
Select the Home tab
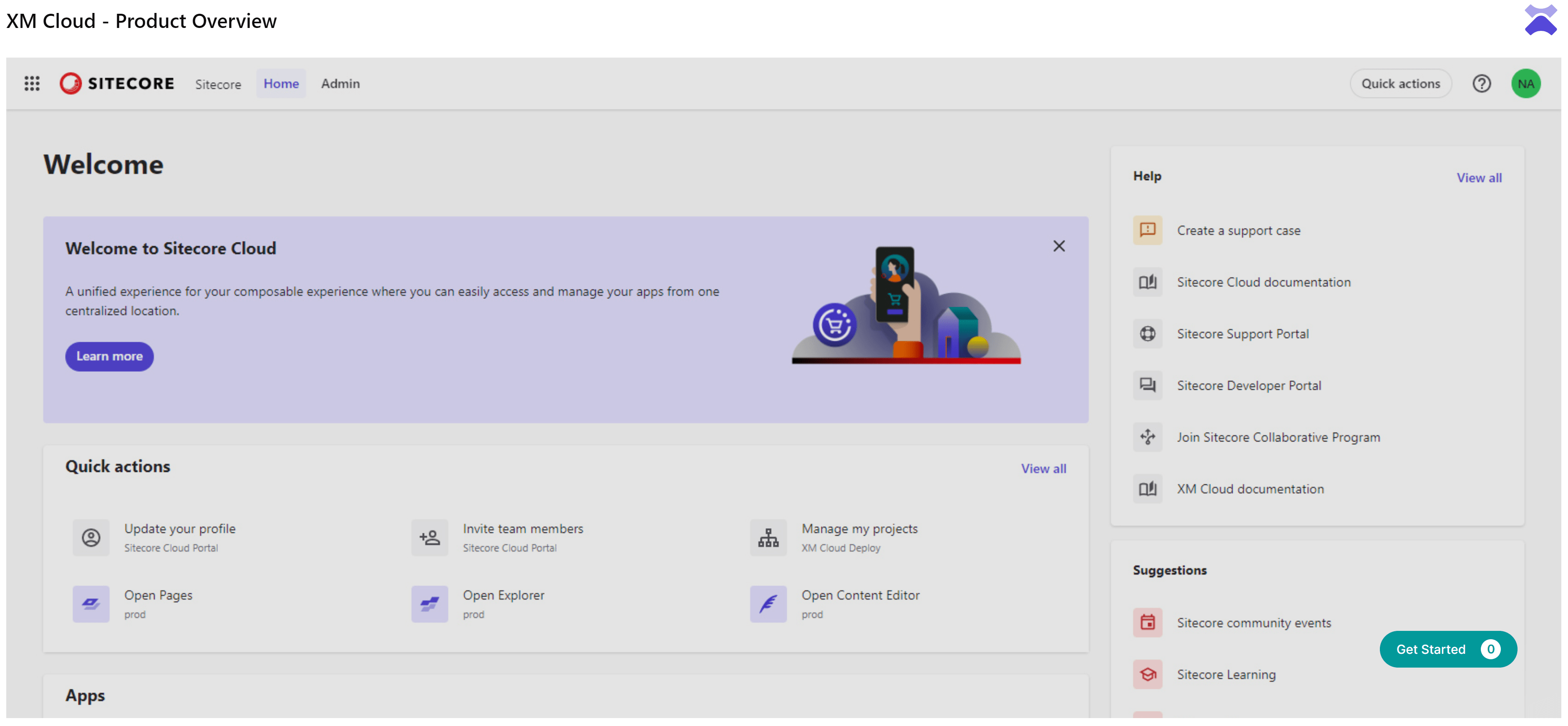(281, 83)
